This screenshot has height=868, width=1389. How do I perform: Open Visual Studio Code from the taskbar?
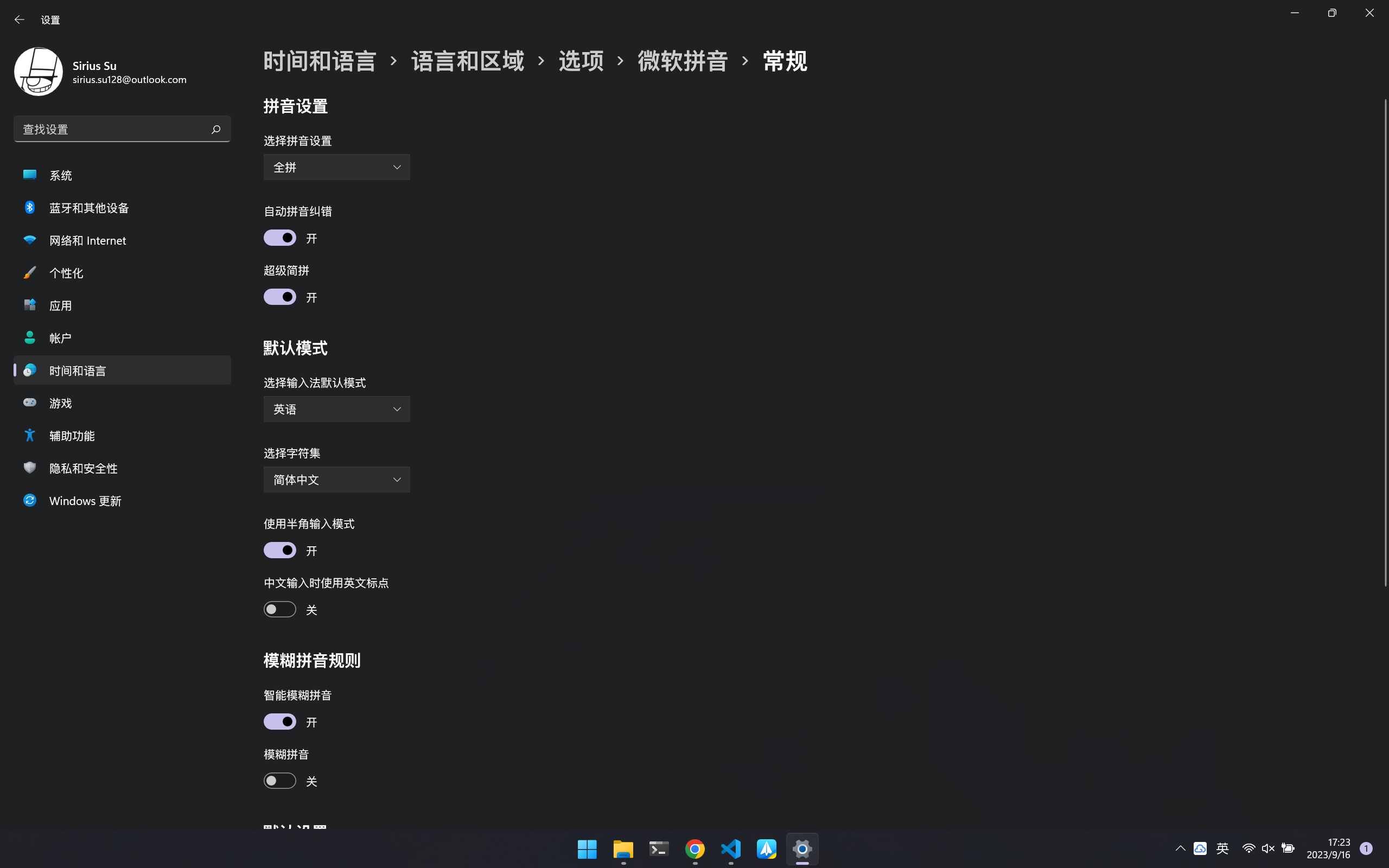731,849
